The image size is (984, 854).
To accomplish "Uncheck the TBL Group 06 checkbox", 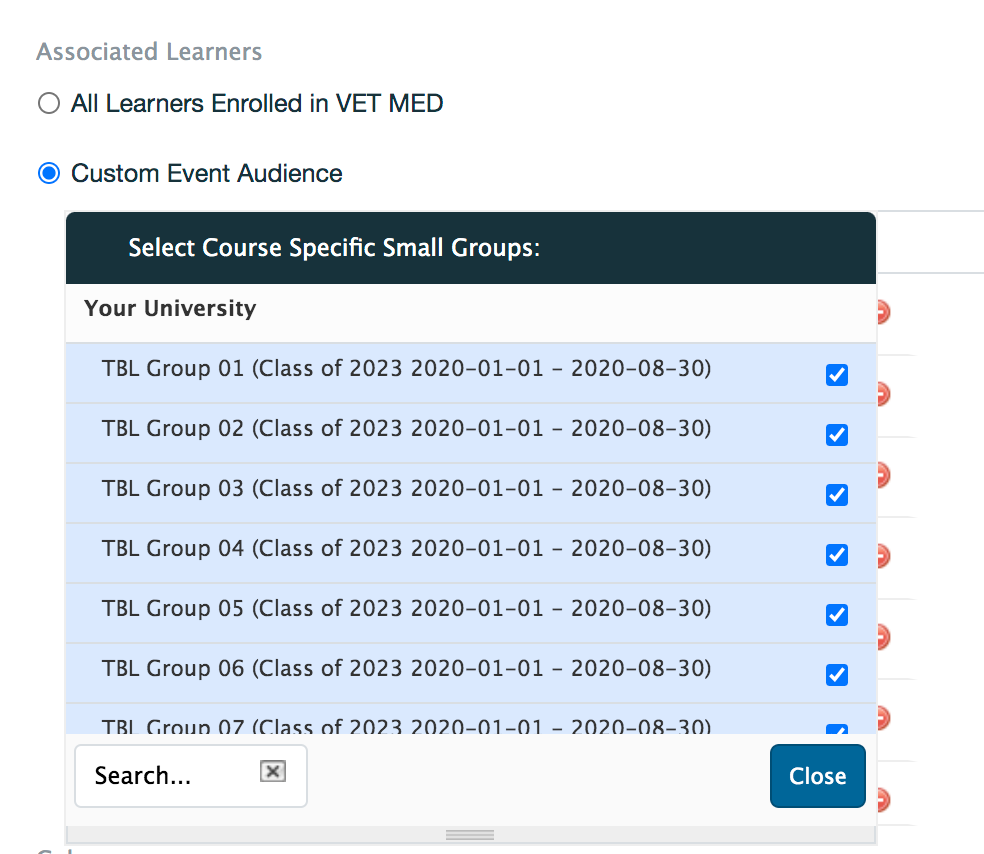I will 836,674.
